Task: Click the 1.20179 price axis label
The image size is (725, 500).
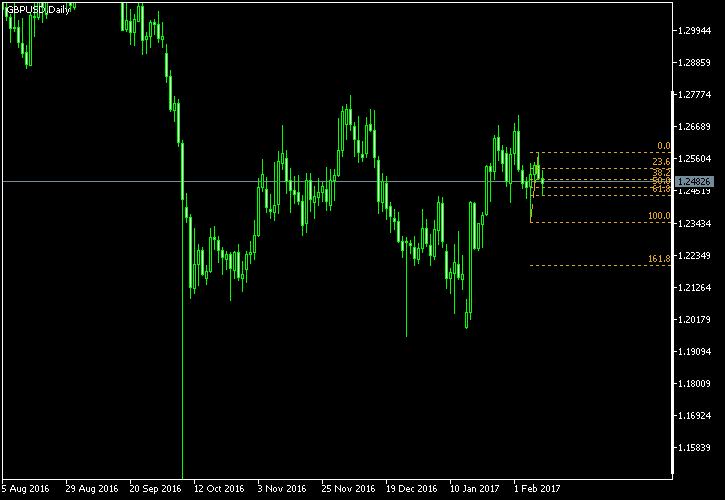Action: [x=694, y=319]
